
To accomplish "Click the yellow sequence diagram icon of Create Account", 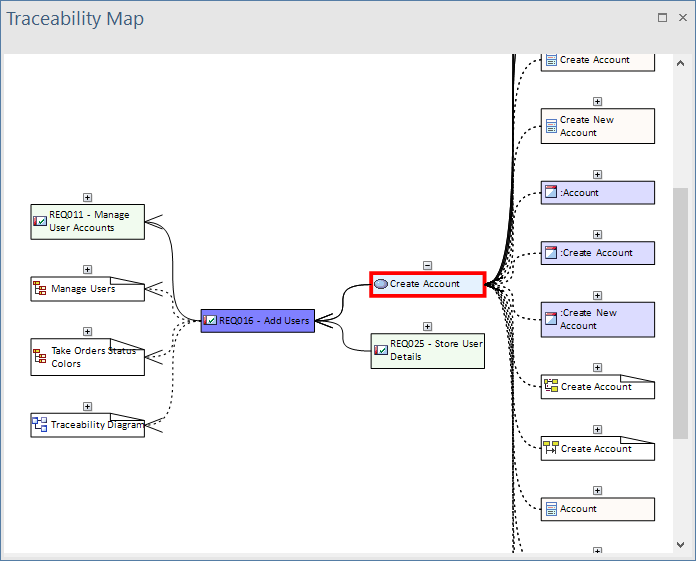I will [551, 447].
